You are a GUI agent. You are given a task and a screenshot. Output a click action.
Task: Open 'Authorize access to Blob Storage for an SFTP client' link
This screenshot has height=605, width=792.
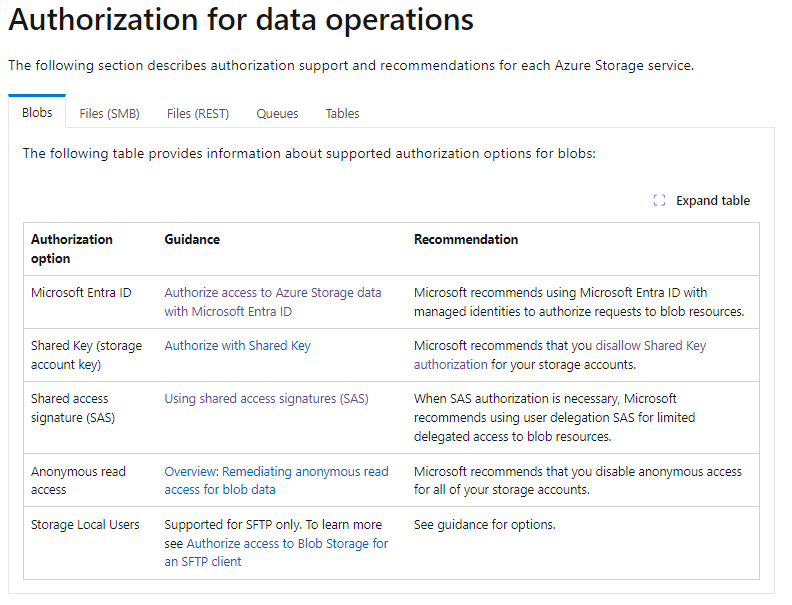276,552
